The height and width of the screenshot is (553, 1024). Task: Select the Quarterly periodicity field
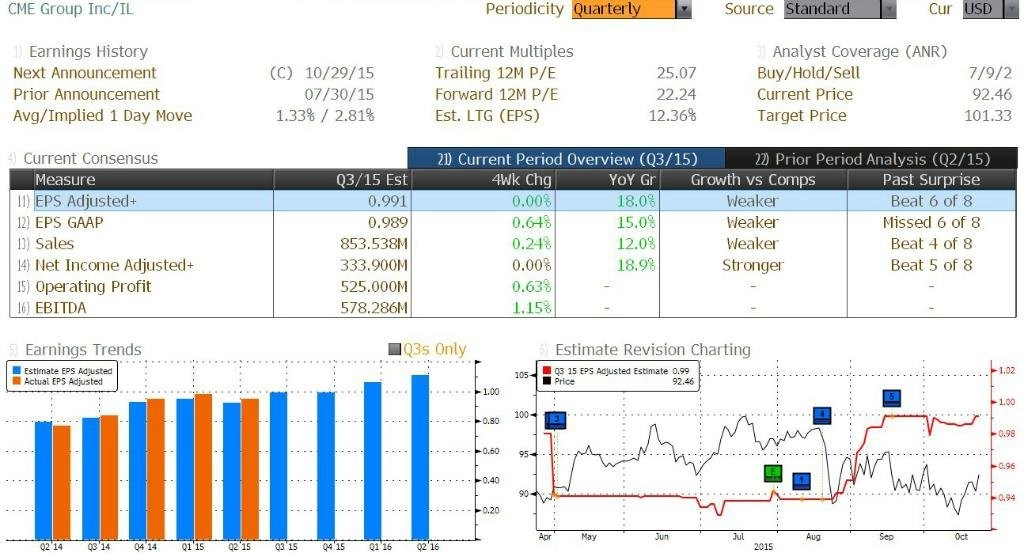(624, 9)
